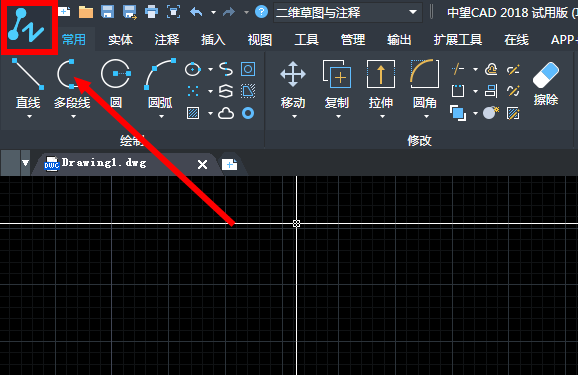
Task: Select the align objects icon
Action: (491, 91)
